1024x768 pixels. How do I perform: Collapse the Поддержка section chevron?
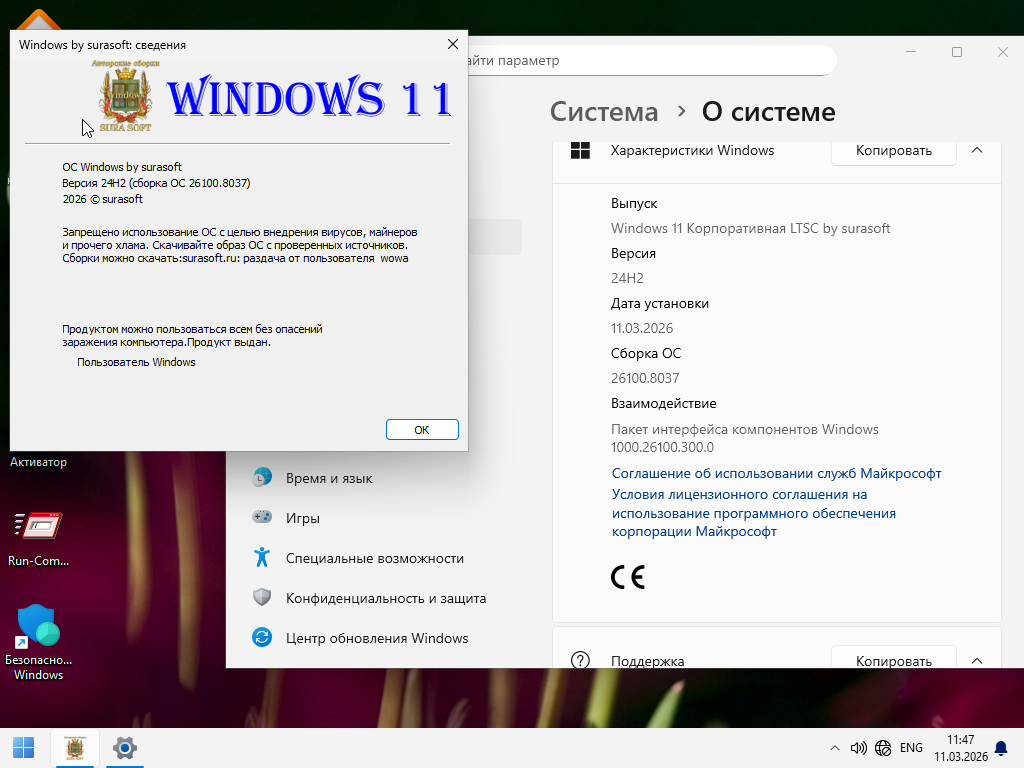[x=977, y=660]
